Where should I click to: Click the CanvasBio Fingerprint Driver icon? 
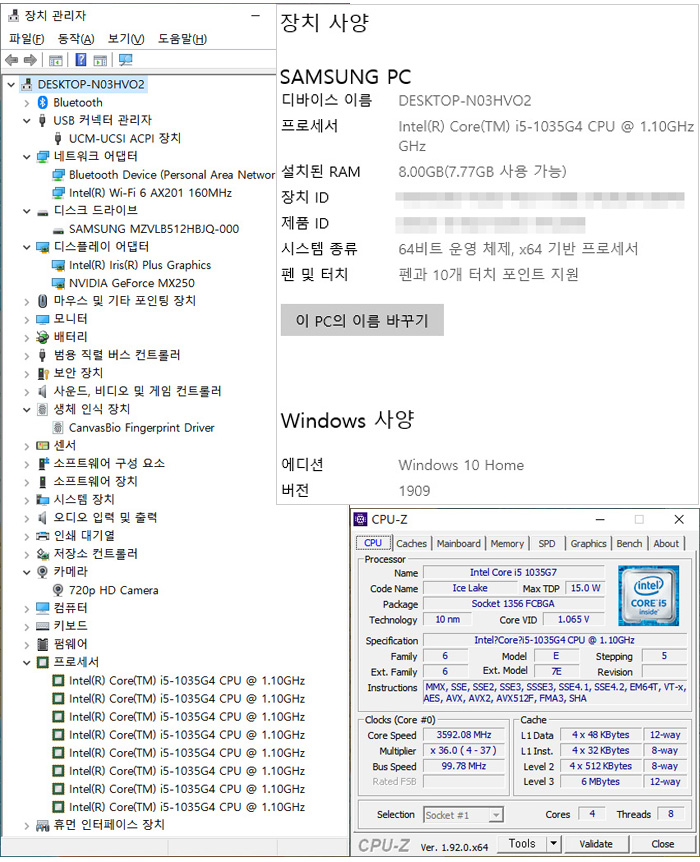pyautogui.click(x=58, y=427)
